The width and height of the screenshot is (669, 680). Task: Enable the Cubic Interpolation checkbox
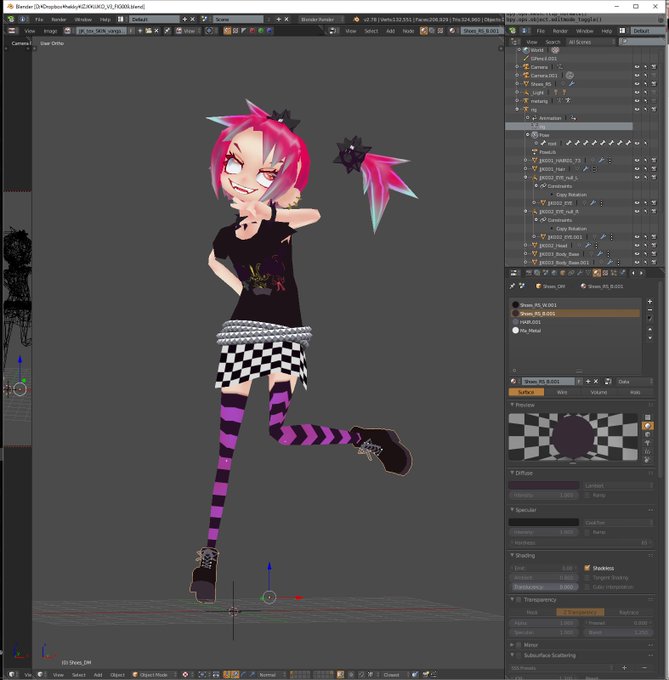point(587,587)
